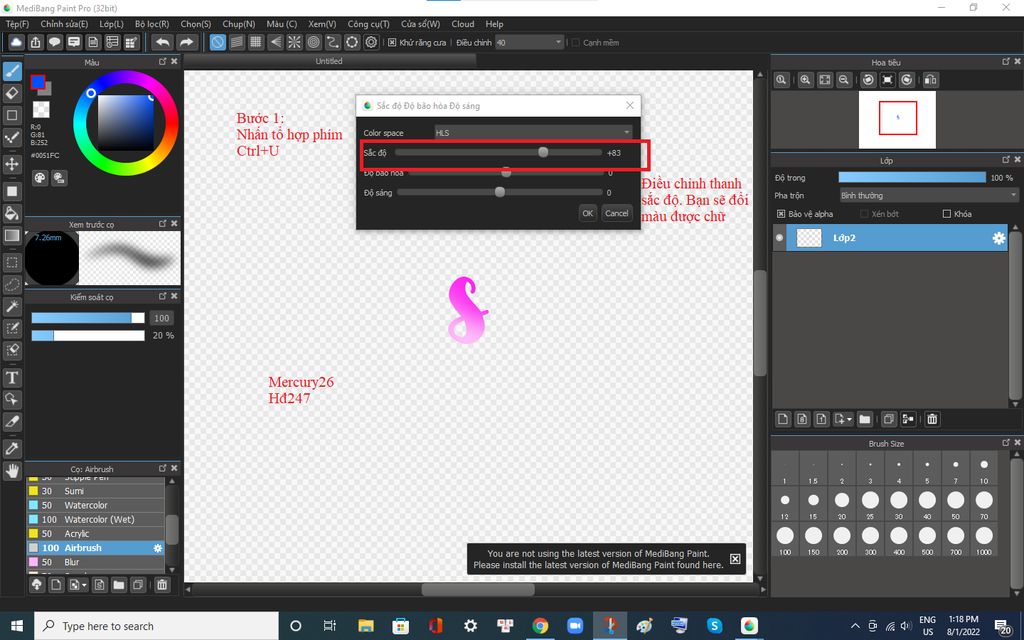
Task: Select the Hand tool
Action: tap(12, 471)
